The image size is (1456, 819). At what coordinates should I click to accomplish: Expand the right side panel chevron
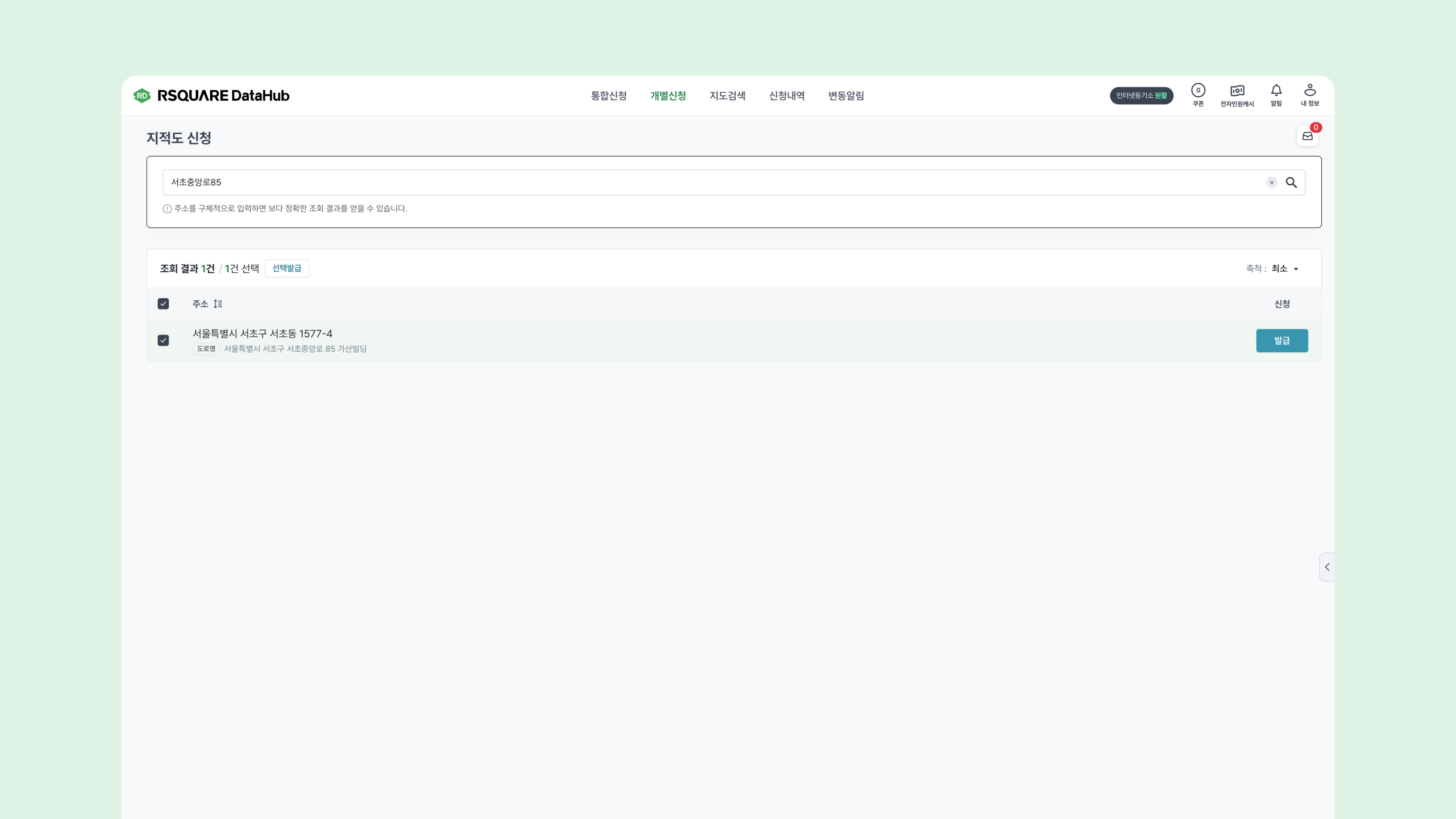point(1327,567)
